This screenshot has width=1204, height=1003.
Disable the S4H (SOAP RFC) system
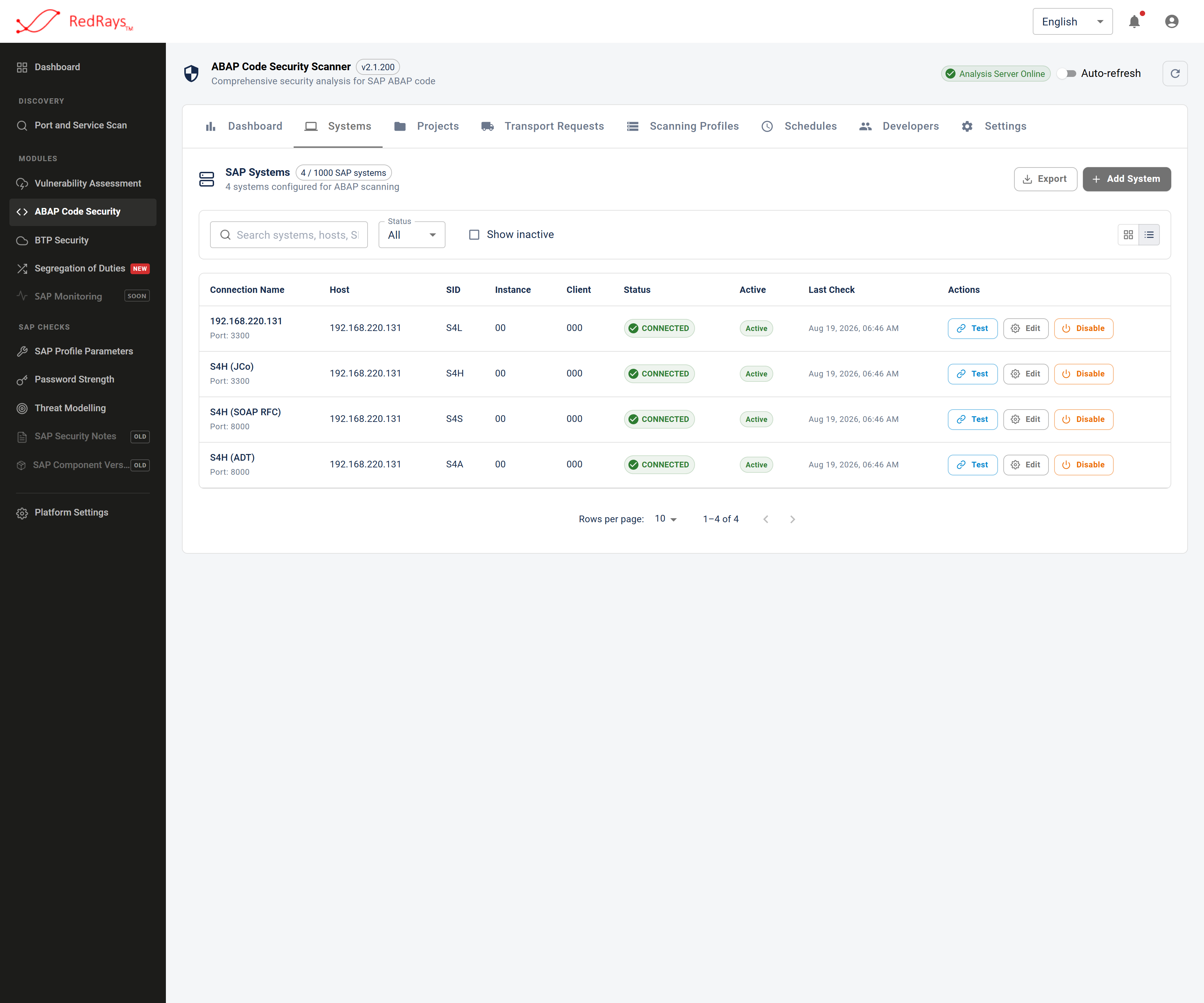pyautogui.click(x=1084, y=420)
